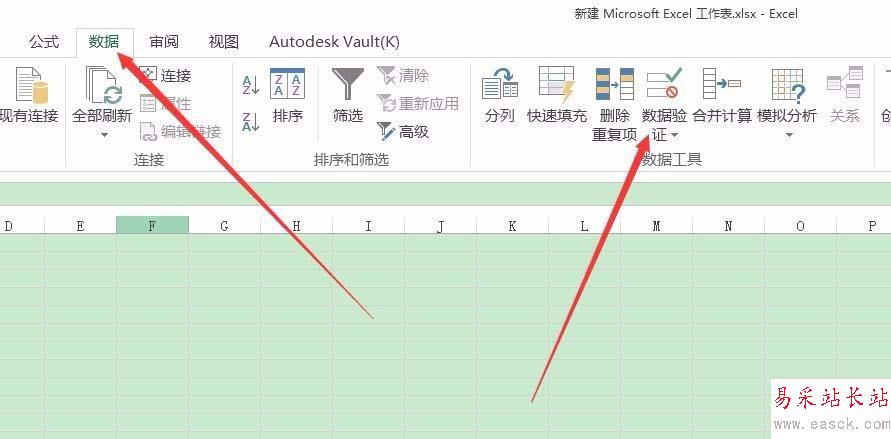Viewport: 891px width, 439px height.
Task: Click the Connections (连接) button
Action: click(166, 75)
